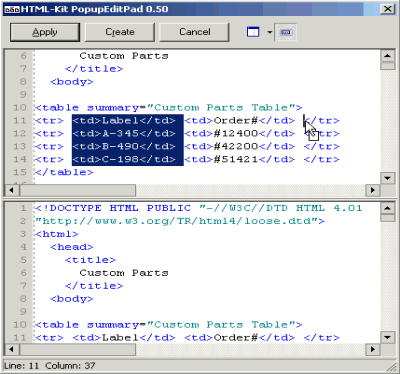This screenshot has height=374, width=400.
Task: Click the Create button
Action: (120, 32)
